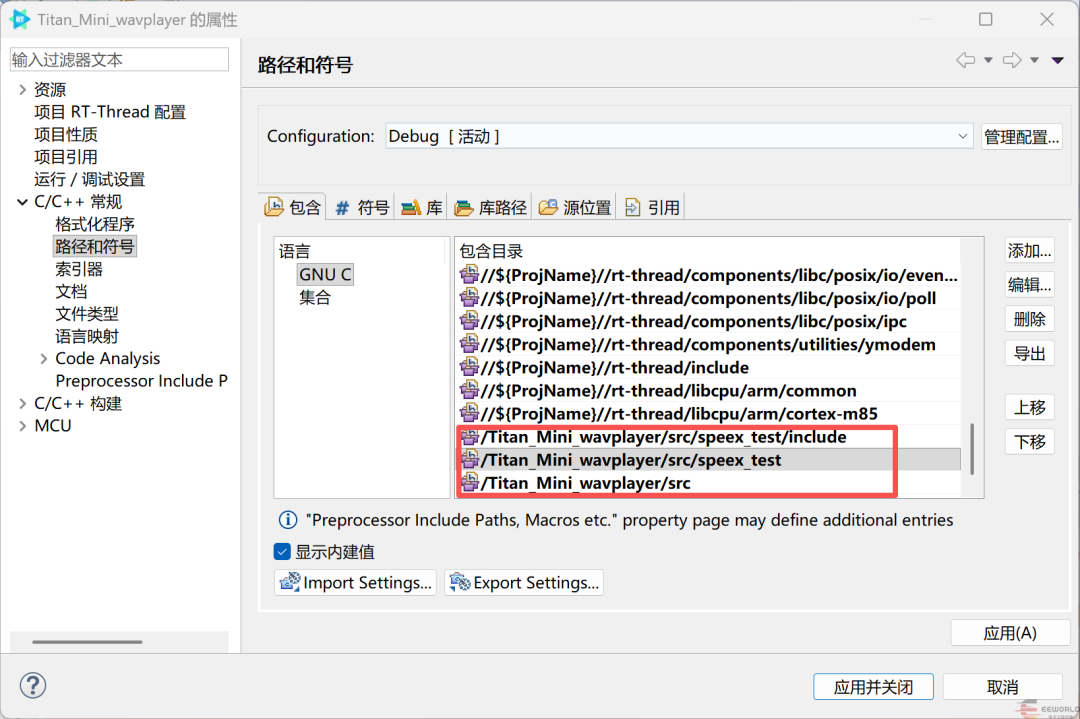
Task: Click the icon beside posix/ipc path
Action: point(469,321)
